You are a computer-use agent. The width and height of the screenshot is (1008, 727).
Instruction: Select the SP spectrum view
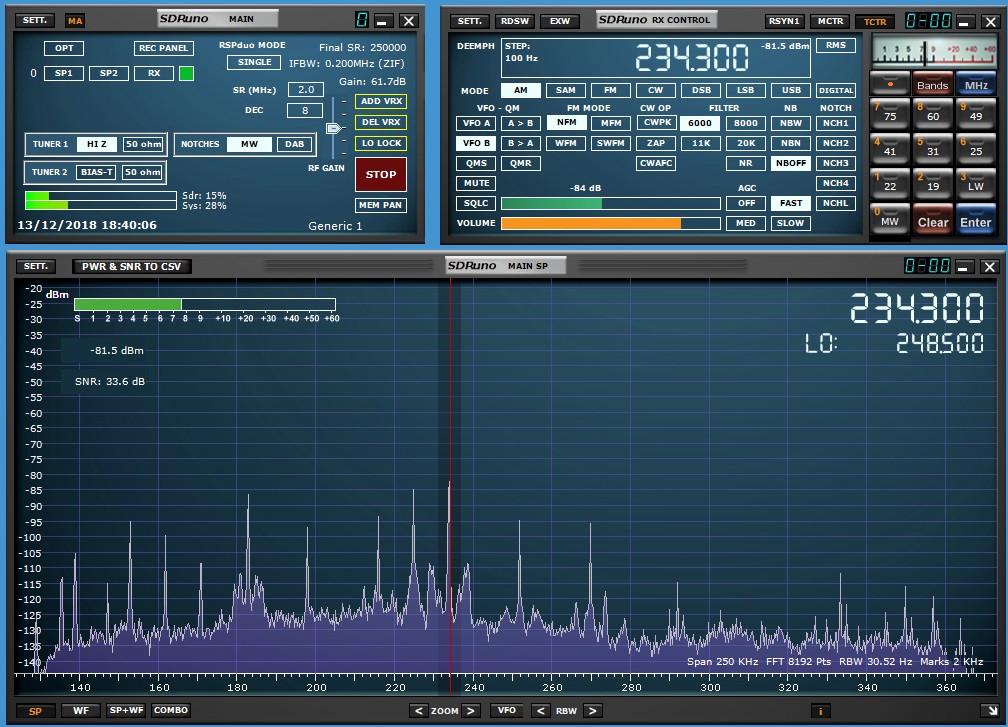(35, 711)
